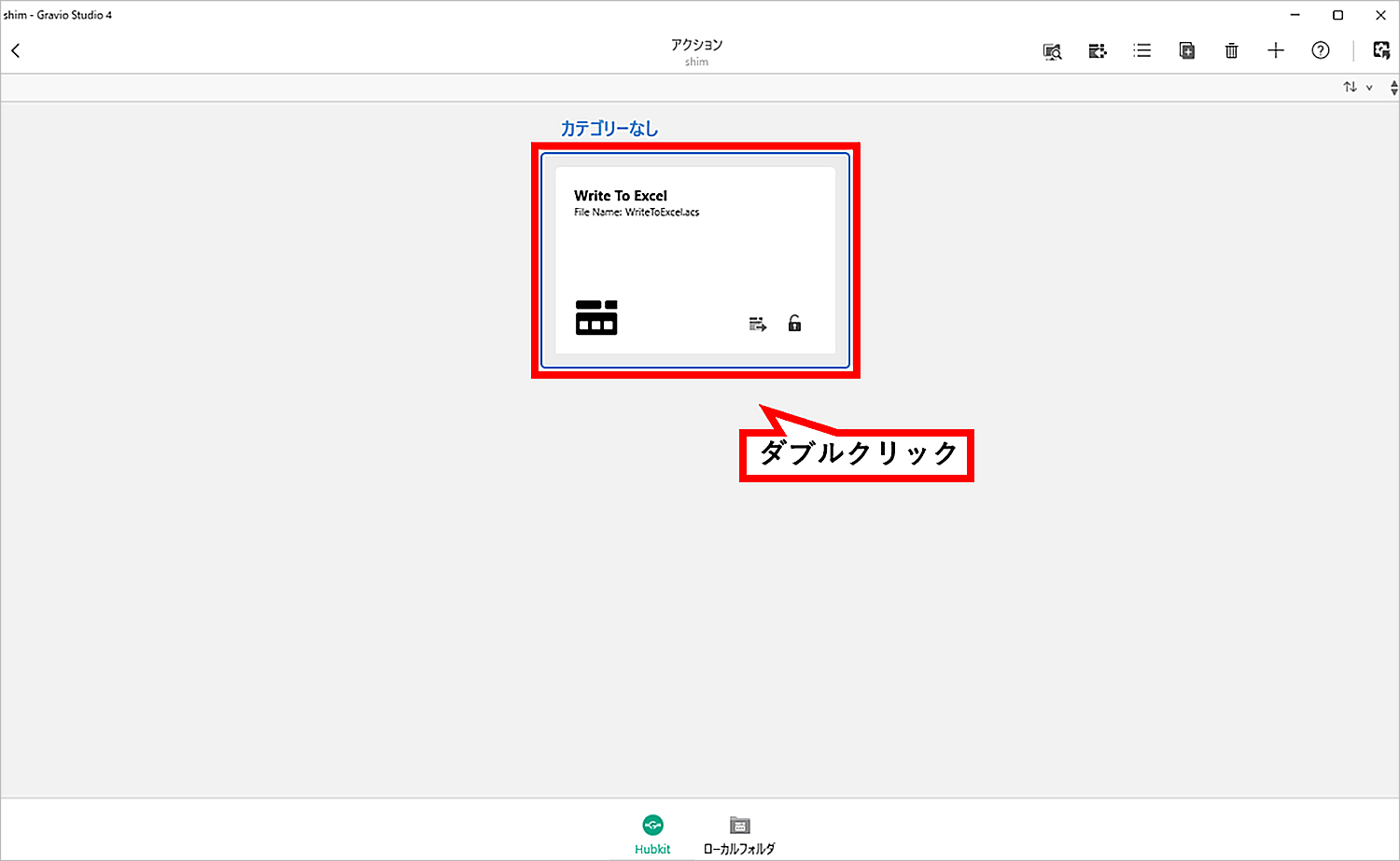This screenshot has width=1400, height=861.
Task: Switch to list view icon
Action: (1142, 51)
